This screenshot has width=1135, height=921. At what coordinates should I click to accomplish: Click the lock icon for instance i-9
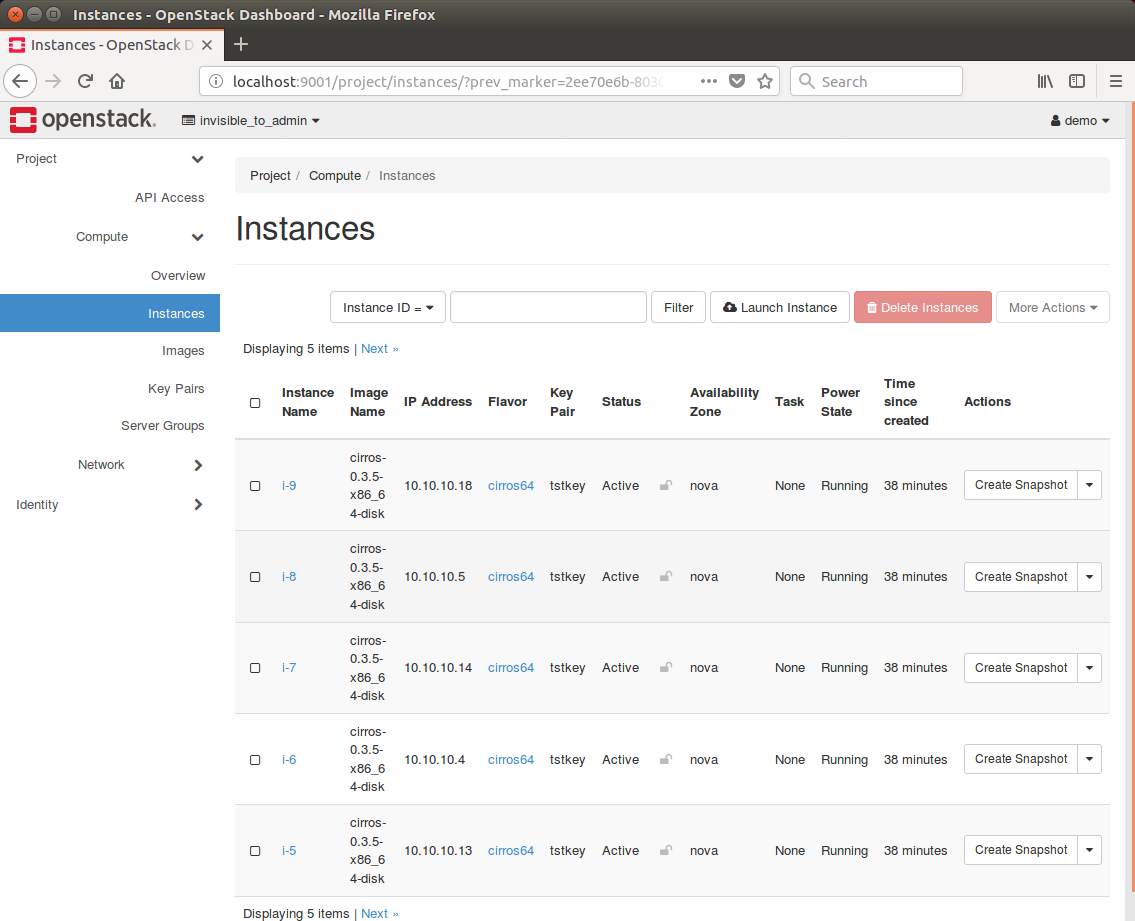[666, 485]
